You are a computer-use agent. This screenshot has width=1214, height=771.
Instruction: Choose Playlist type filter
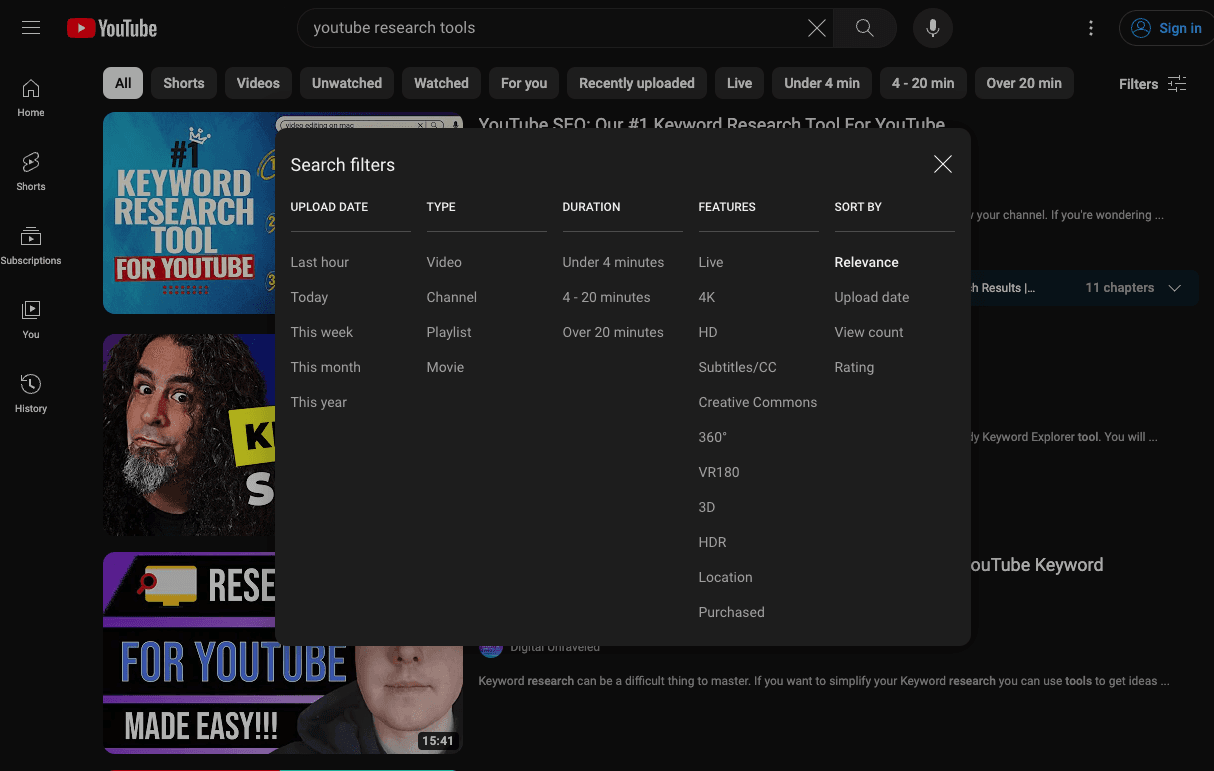click(449, 332)
